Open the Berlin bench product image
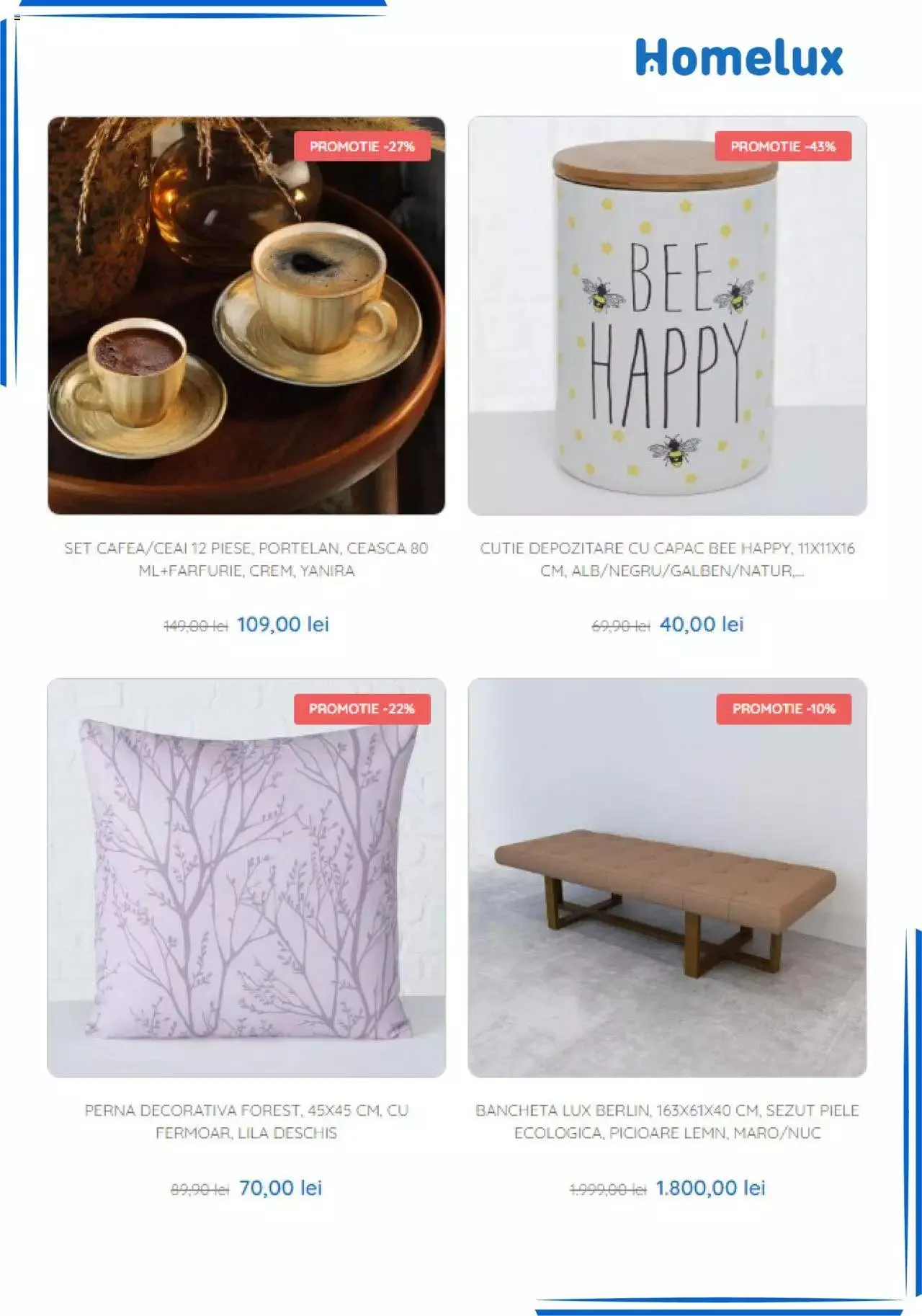The width and height of the screenshot is (922, 1316). point(667,878)
